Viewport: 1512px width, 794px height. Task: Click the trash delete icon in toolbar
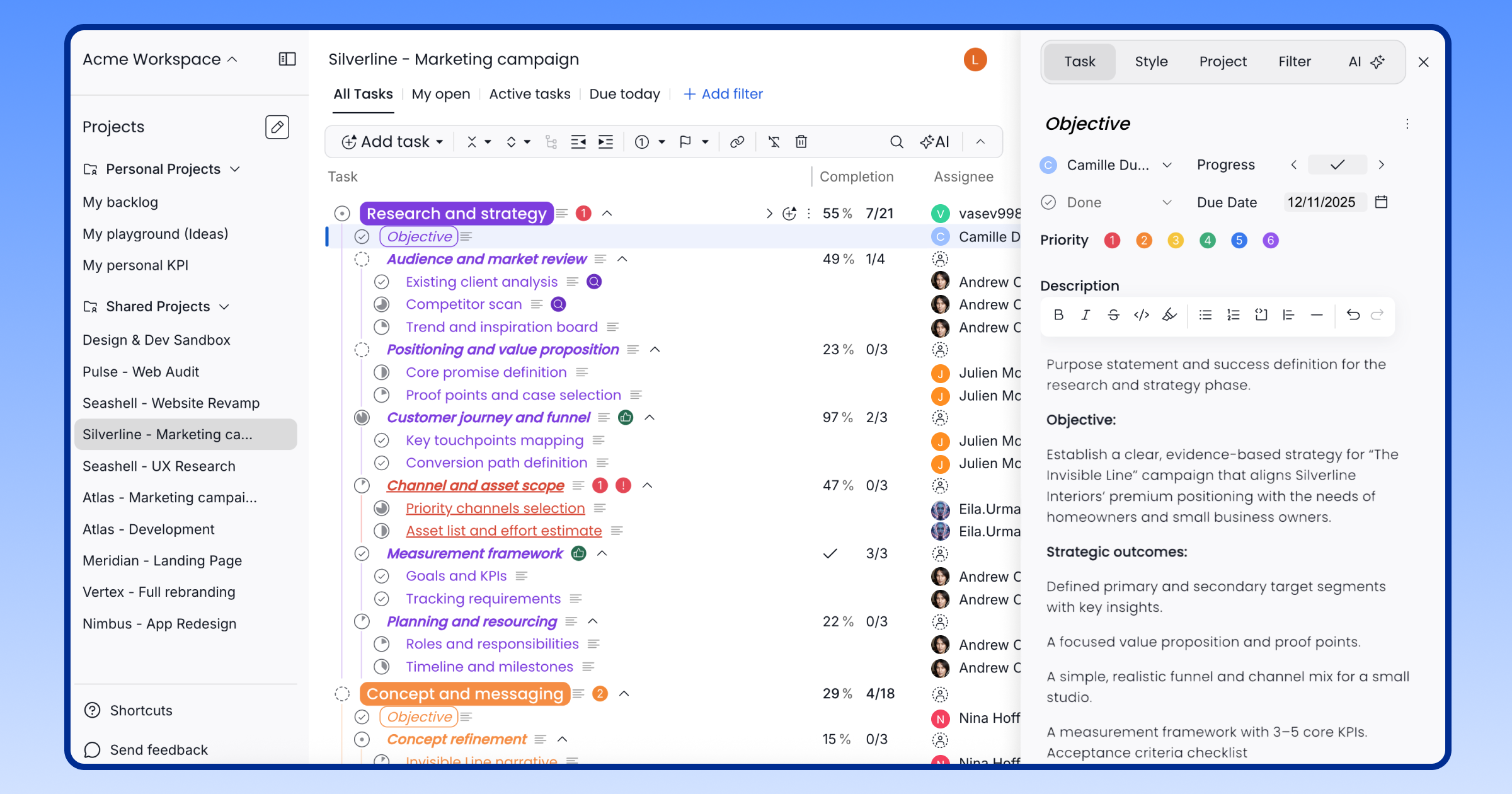[x=801, y=142]
